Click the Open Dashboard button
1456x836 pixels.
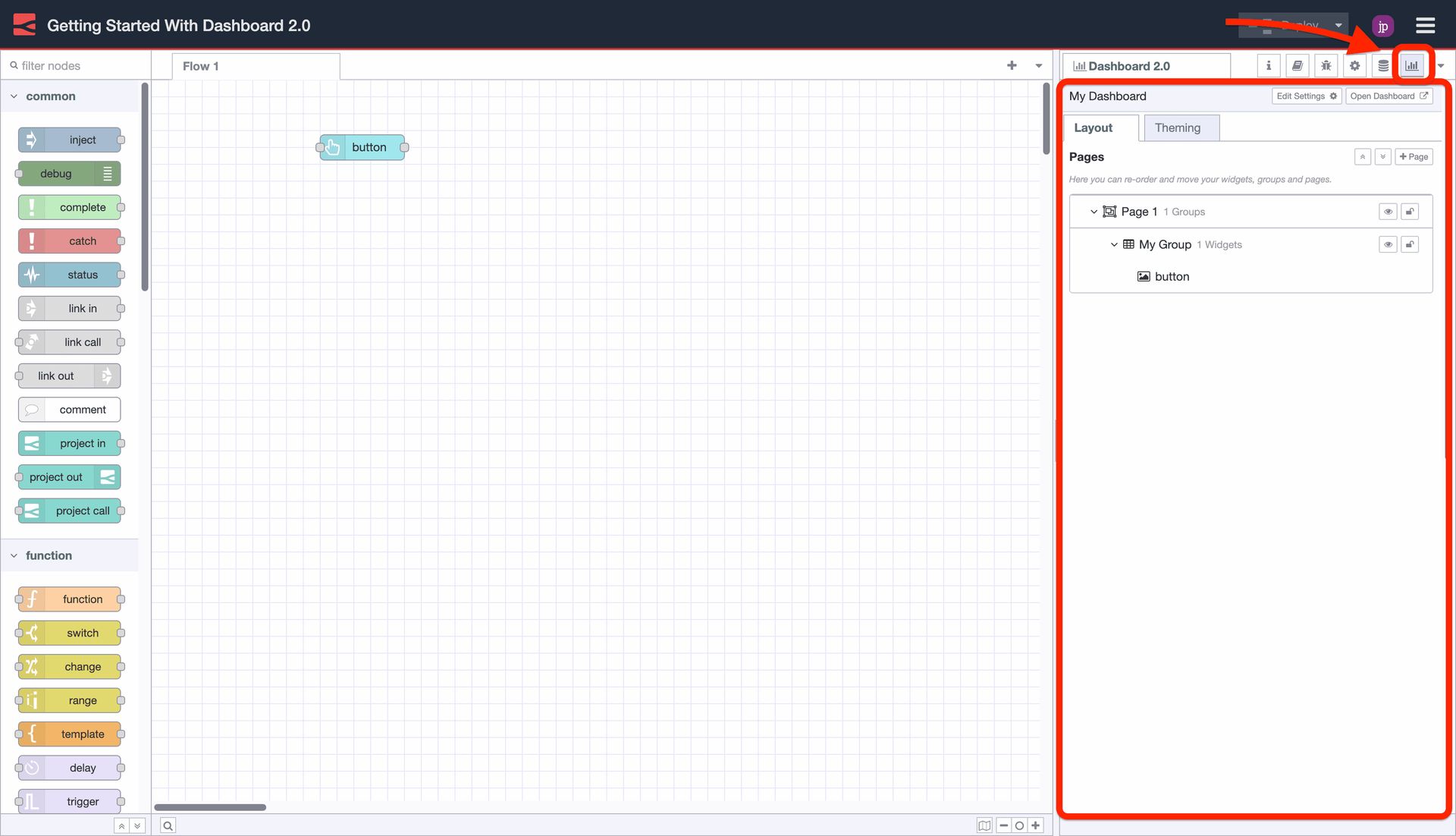pyautogui.click(x=1389, y=96)
